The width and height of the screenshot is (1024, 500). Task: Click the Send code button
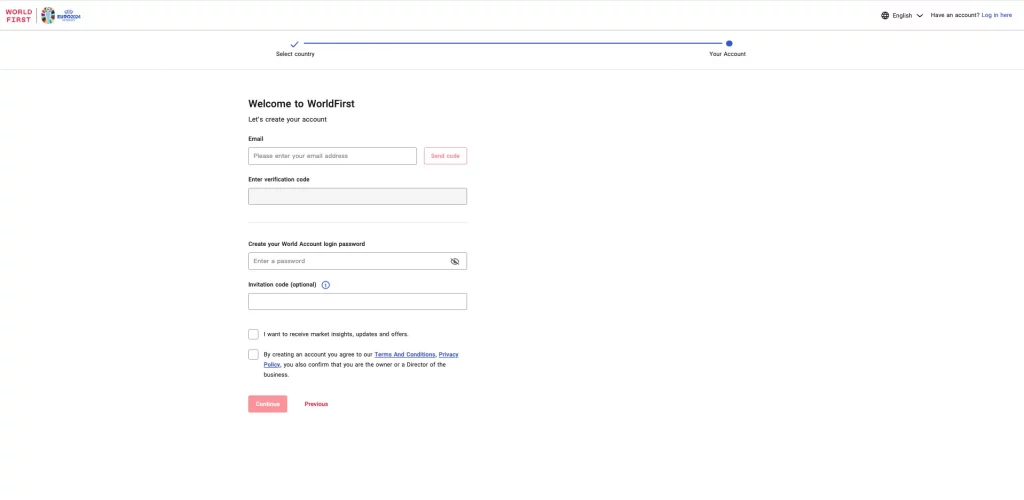pyautogui.click(x=445, y=156)
